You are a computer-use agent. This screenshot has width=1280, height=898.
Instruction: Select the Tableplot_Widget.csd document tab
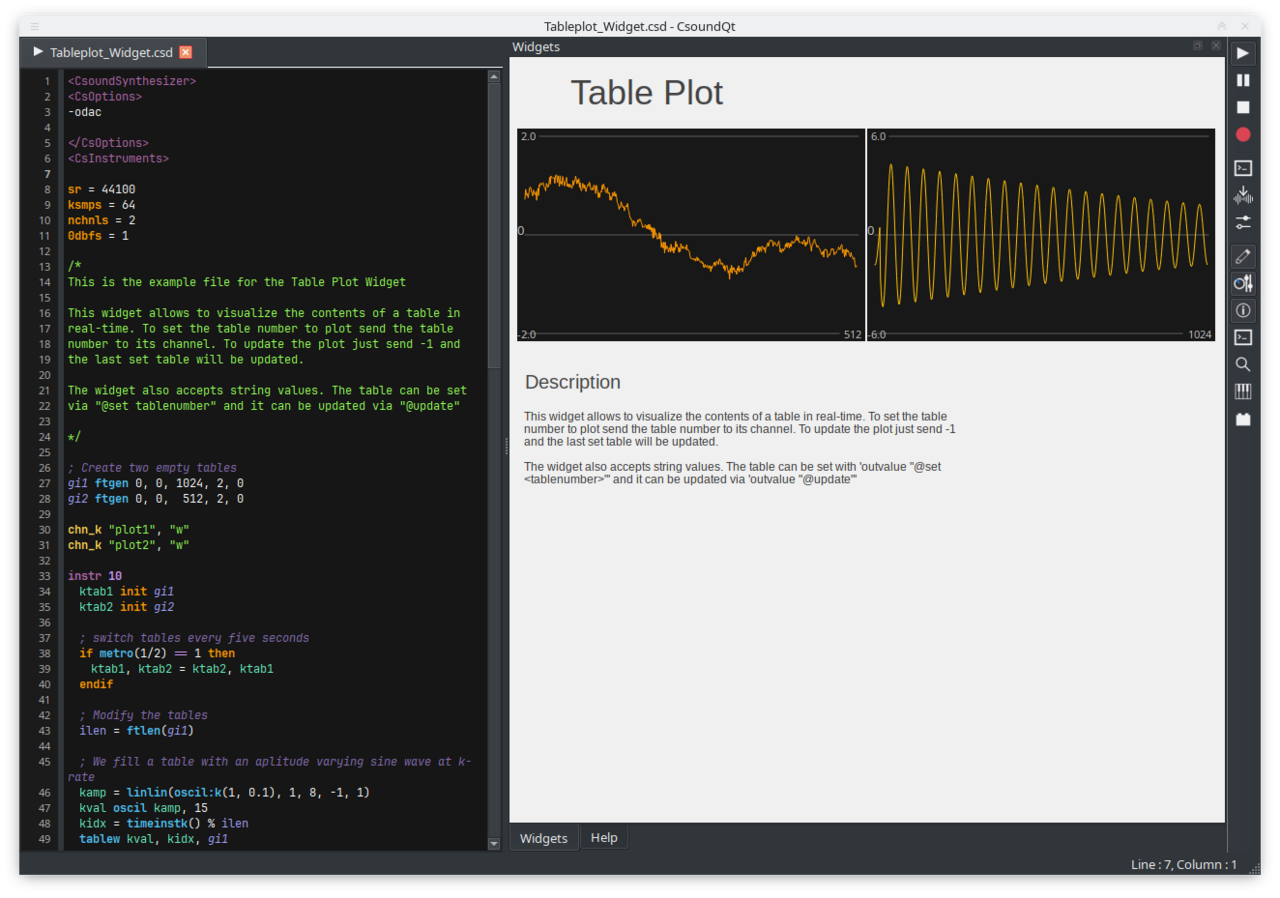pos(112,52)
